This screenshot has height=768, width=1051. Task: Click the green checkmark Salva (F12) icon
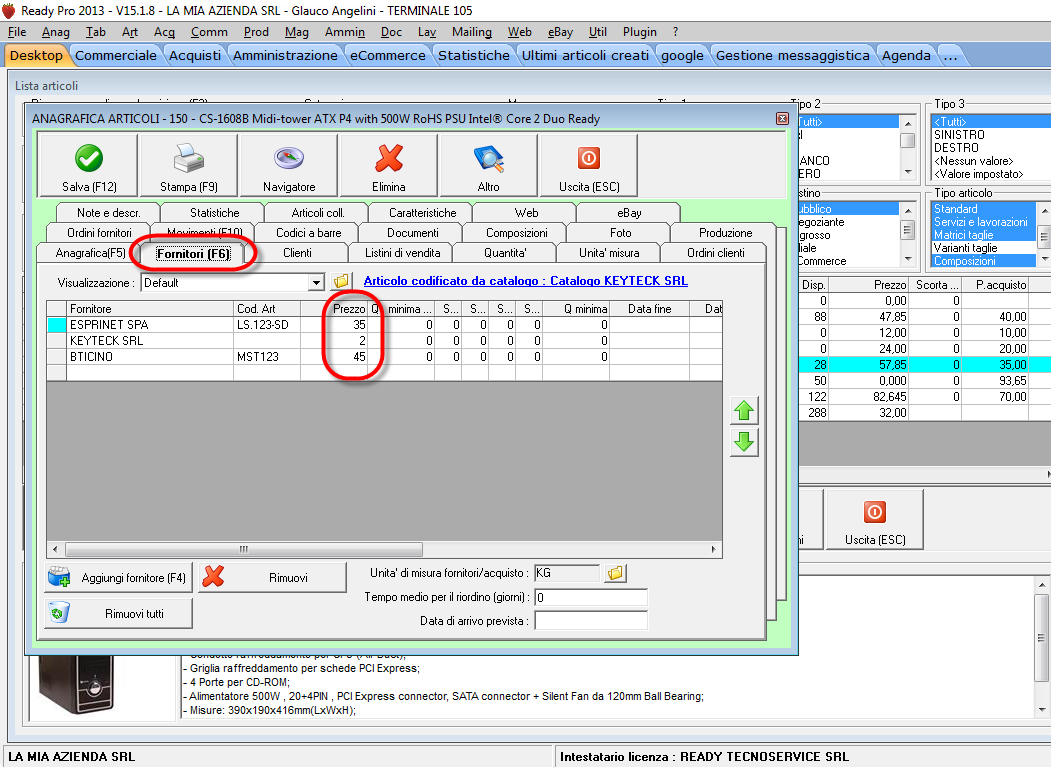click(x=89, y=159)
